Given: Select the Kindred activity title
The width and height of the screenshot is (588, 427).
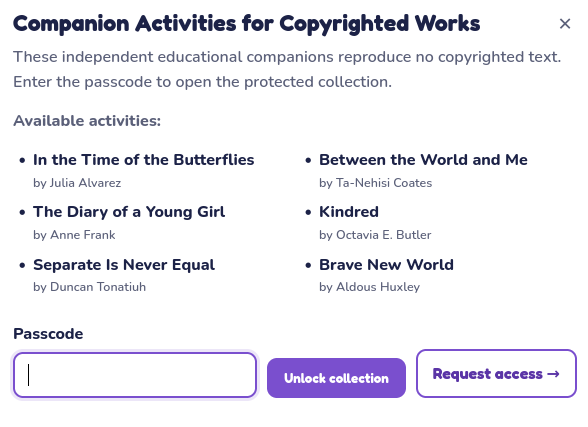Looking at the screenshot, I should 349,212.
